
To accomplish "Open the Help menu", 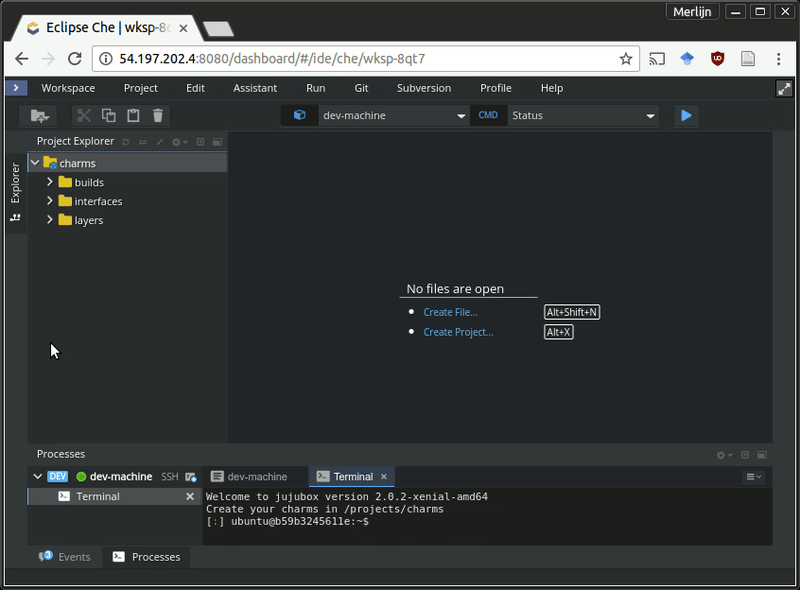I will coord(552,88).
